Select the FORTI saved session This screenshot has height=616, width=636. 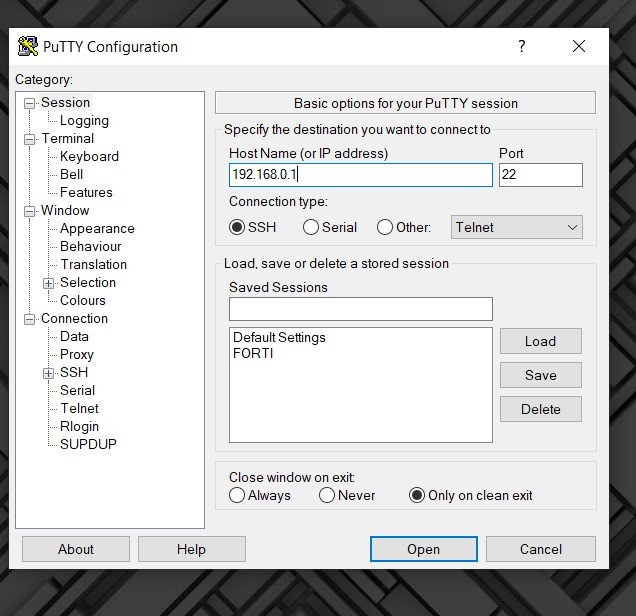253,353
